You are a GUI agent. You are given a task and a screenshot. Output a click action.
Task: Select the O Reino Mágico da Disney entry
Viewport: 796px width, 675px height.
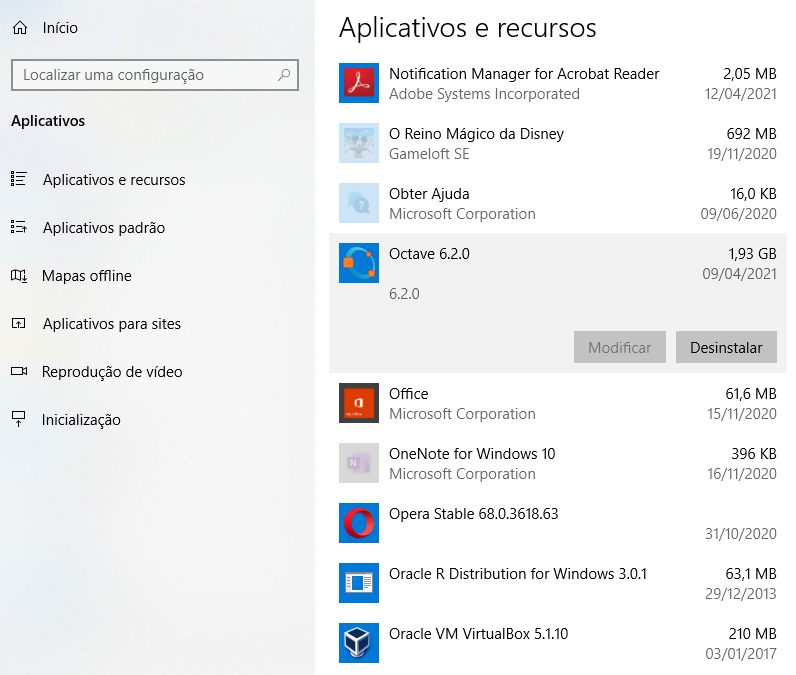(558, 143)
